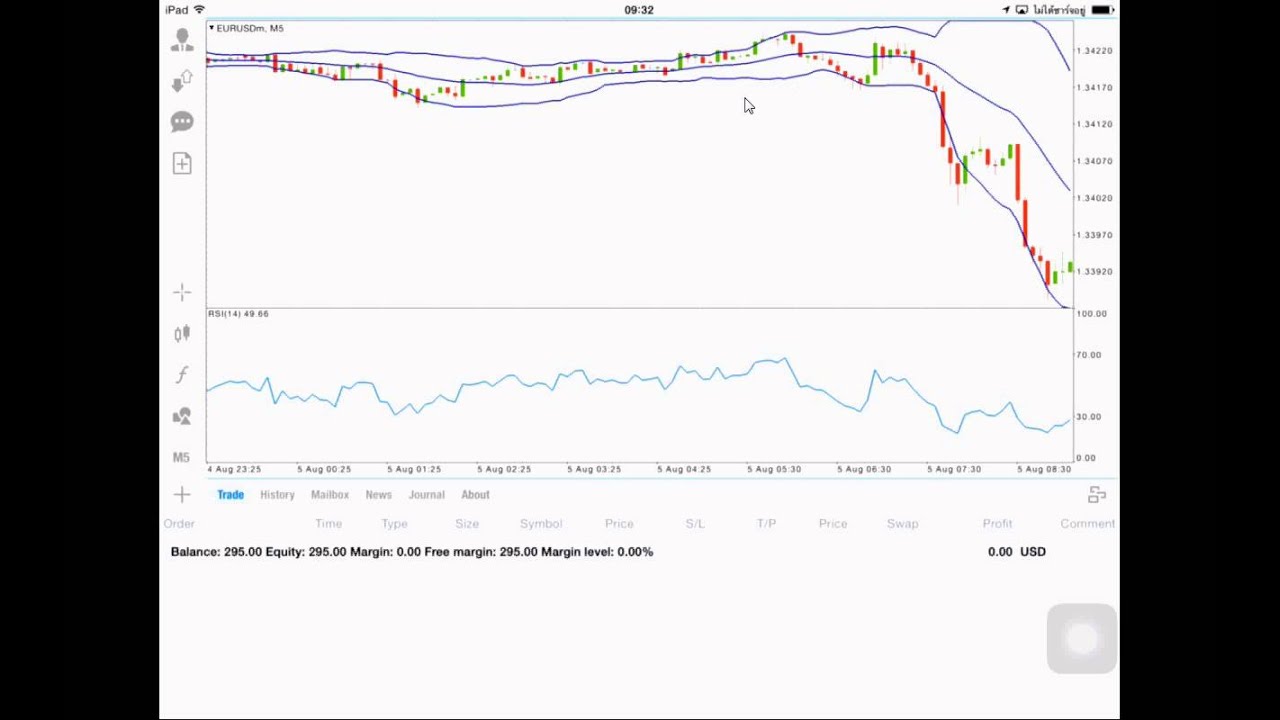Click the 1.34220 price axis label
This screenshot has width=1280, height=720.
point(1093,50)
